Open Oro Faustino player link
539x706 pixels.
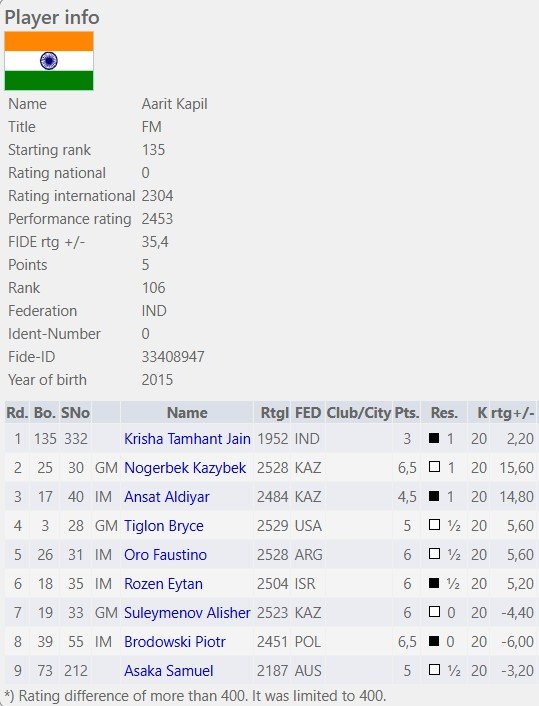pyautogui.click(x=165, y=555)
